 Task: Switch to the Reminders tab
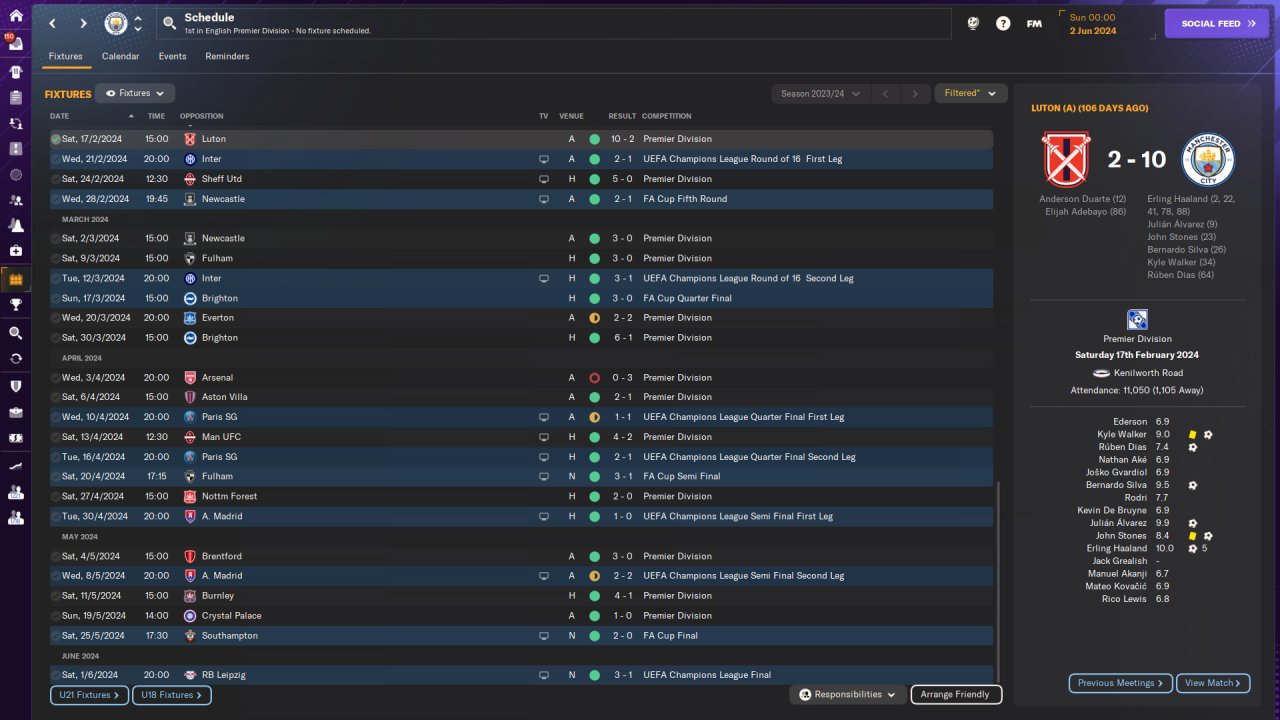point(227,56)
